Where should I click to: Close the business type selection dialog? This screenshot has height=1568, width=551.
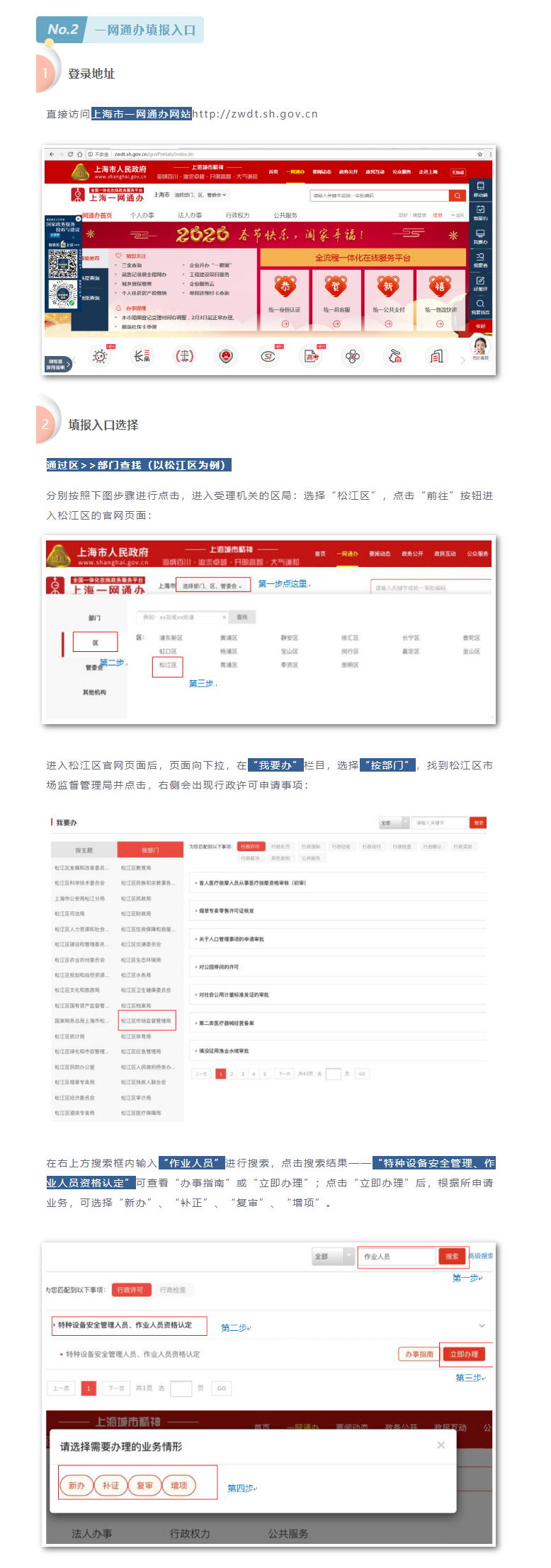(441, 1445)
